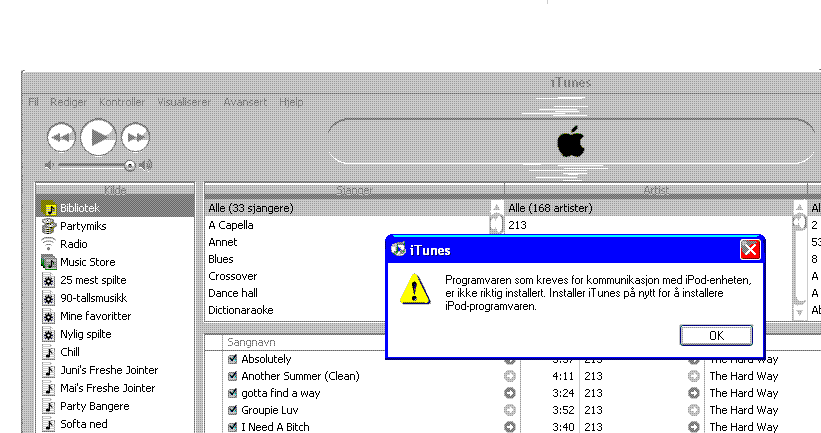Screen dimensions: 821x433
Task: Click the Artist browser column header
Action: [x=656, y=190]
